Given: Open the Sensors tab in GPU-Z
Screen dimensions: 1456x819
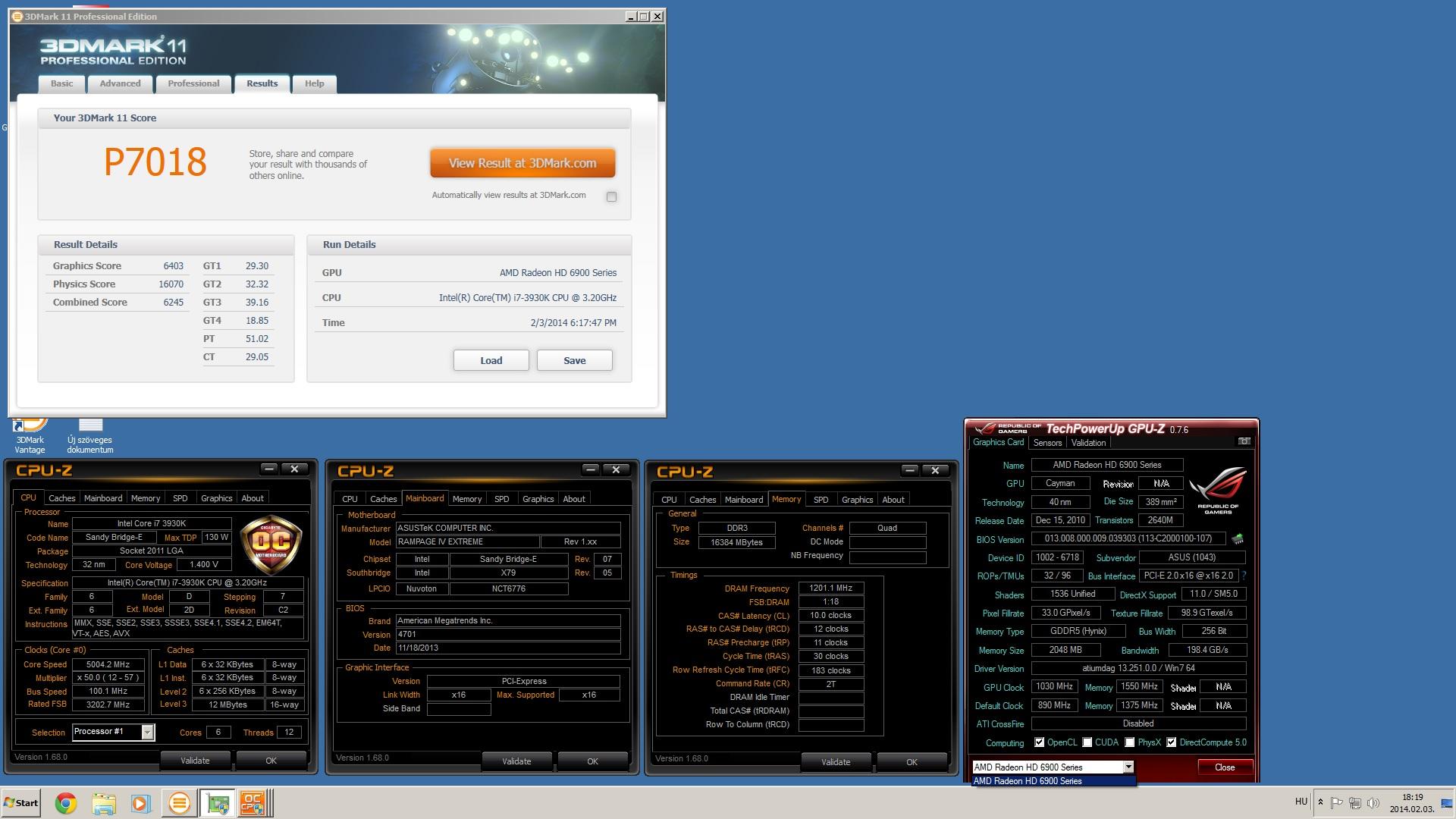Looking at the screenshot, I should tap(1047, 443).
